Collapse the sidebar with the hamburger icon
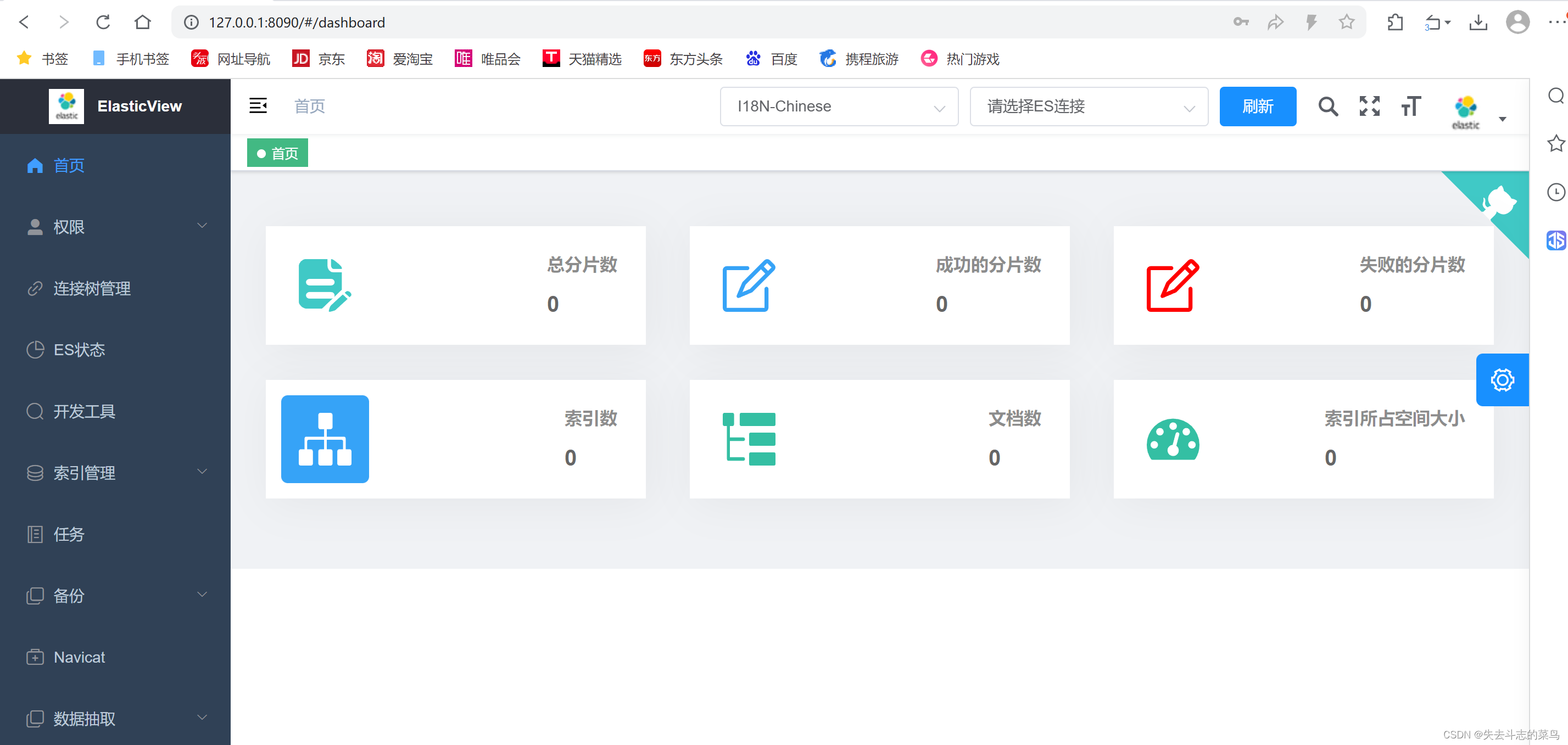This screenshot has width=1568, height=745. point(258,105)
